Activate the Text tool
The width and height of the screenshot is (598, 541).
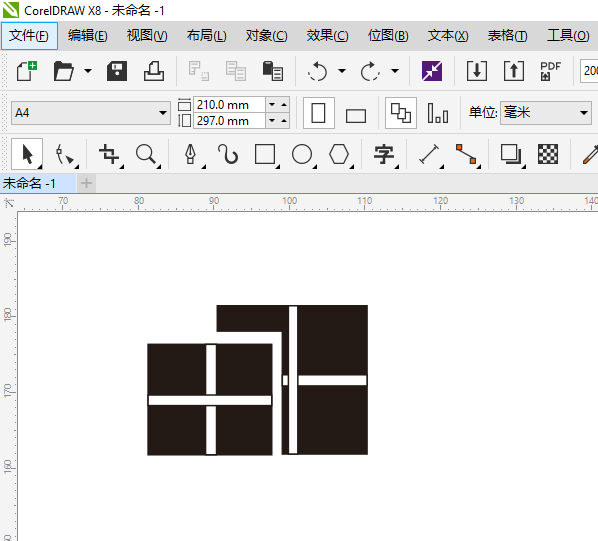coord(384,154)
